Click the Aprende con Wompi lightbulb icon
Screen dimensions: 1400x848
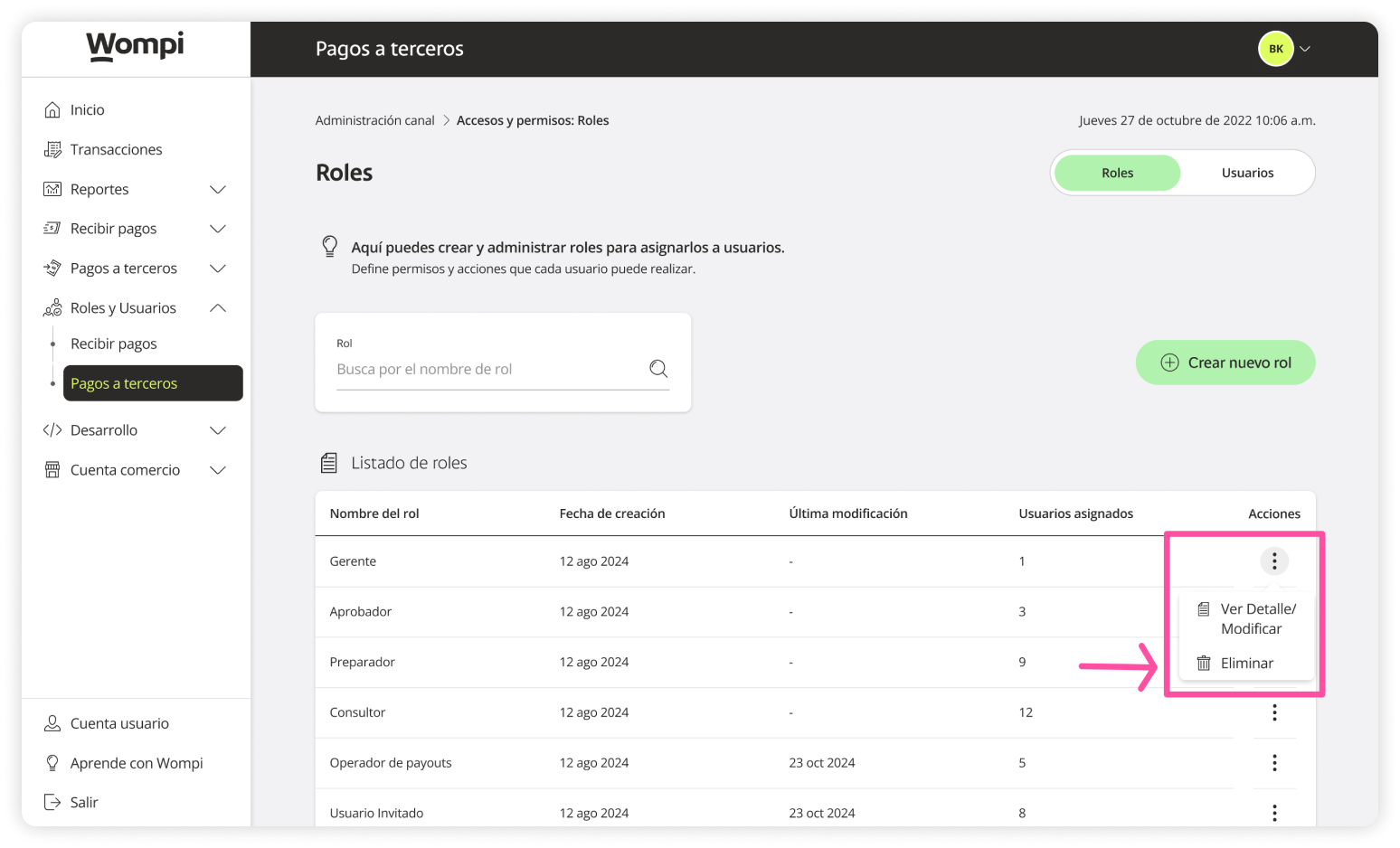point(52,763)
